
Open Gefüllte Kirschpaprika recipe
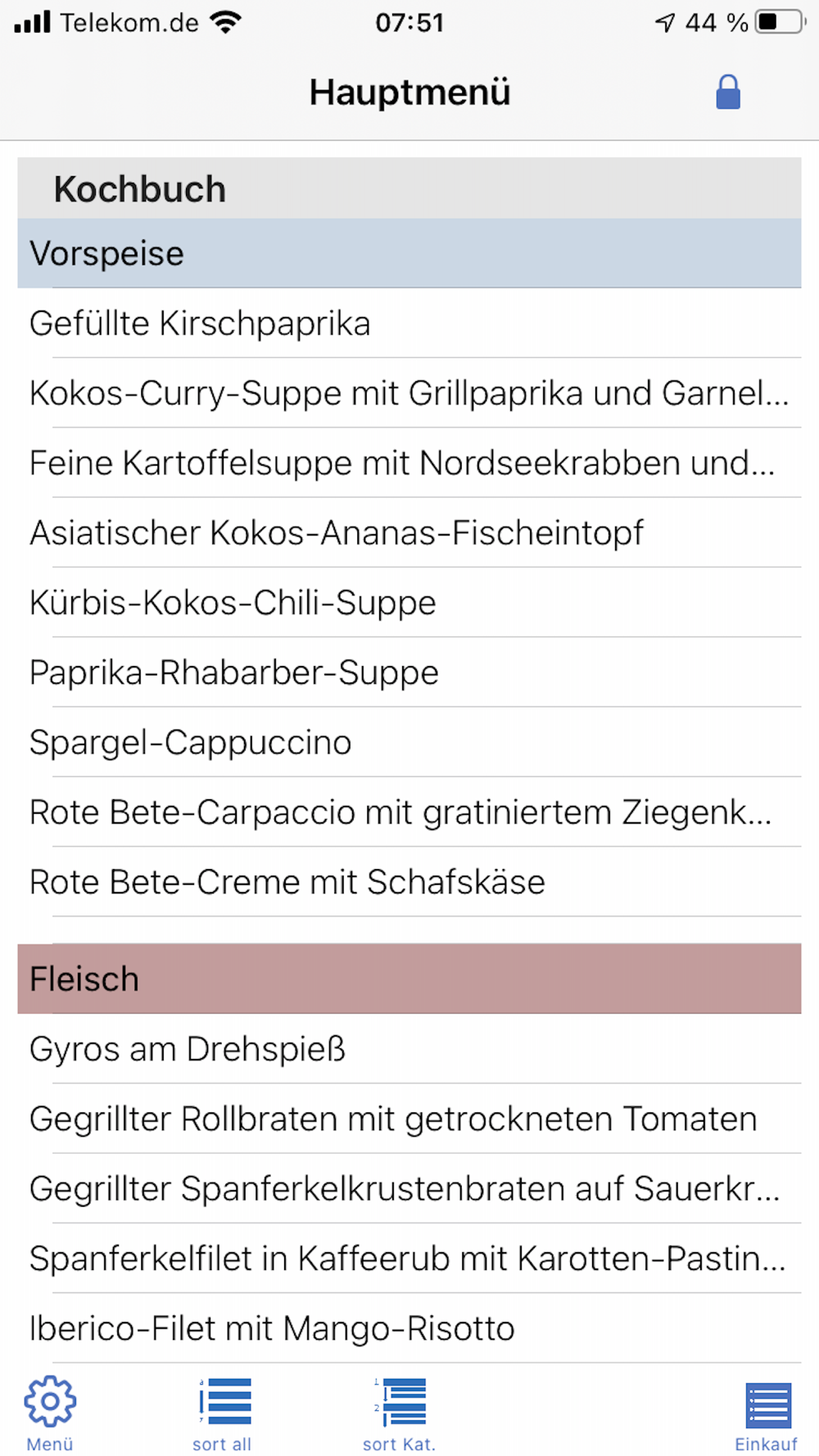[409, 323]
